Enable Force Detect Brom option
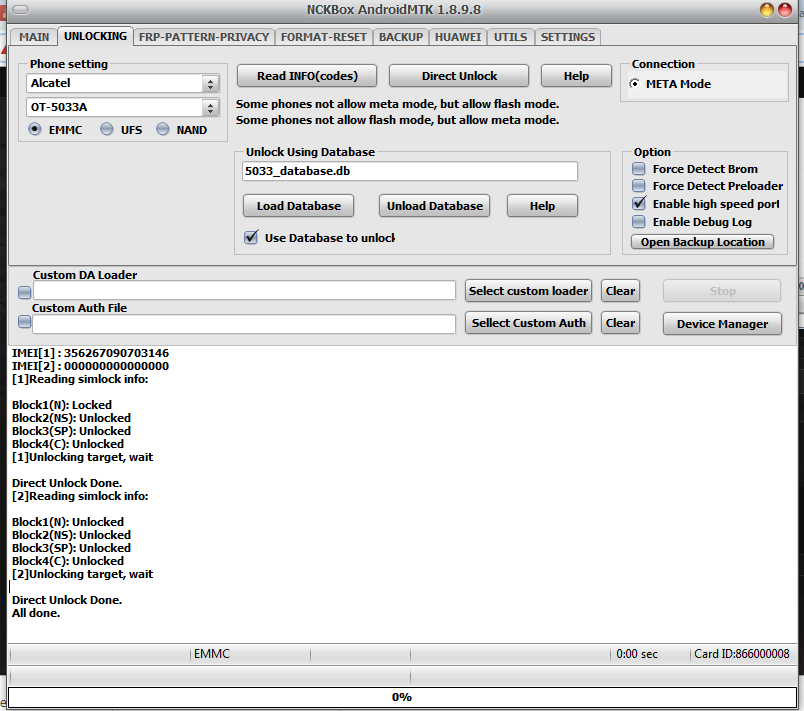Image resolution: width=804 pixels, height=711 pixels. pyautogui.click(x=638, y=169)
